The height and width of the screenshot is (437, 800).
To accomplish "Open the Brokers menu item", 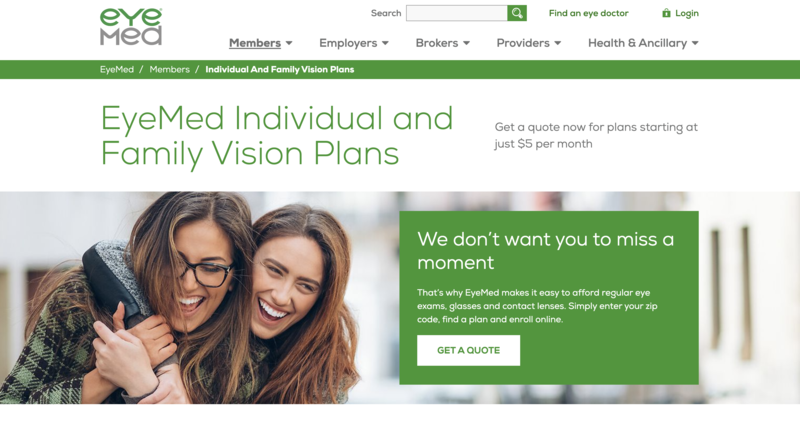I will click(x=437, y=43).
